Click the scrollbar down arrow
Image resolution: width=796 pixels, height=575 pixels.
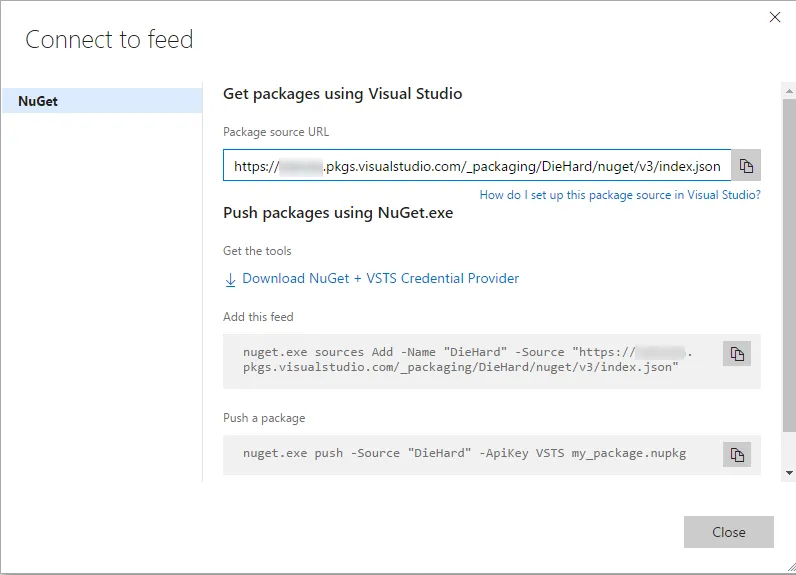coord(789,472)
